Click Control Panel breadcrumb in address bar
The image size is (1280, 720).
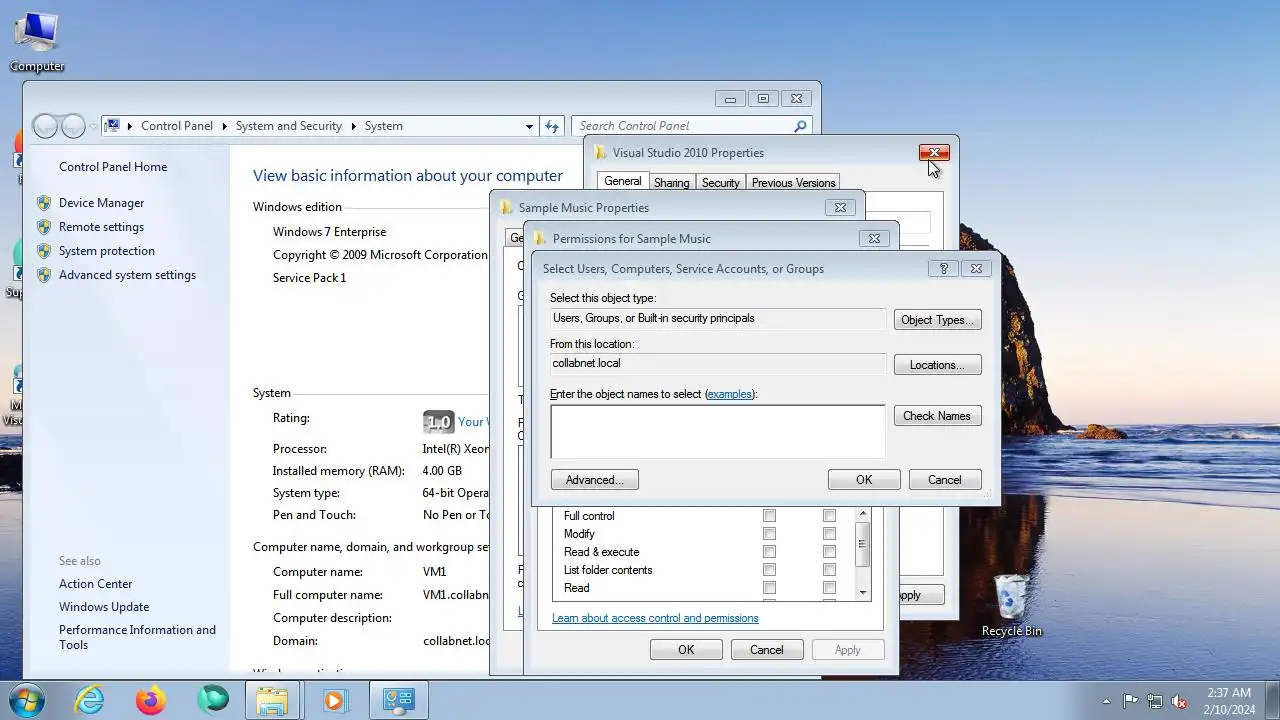[177, 126]
